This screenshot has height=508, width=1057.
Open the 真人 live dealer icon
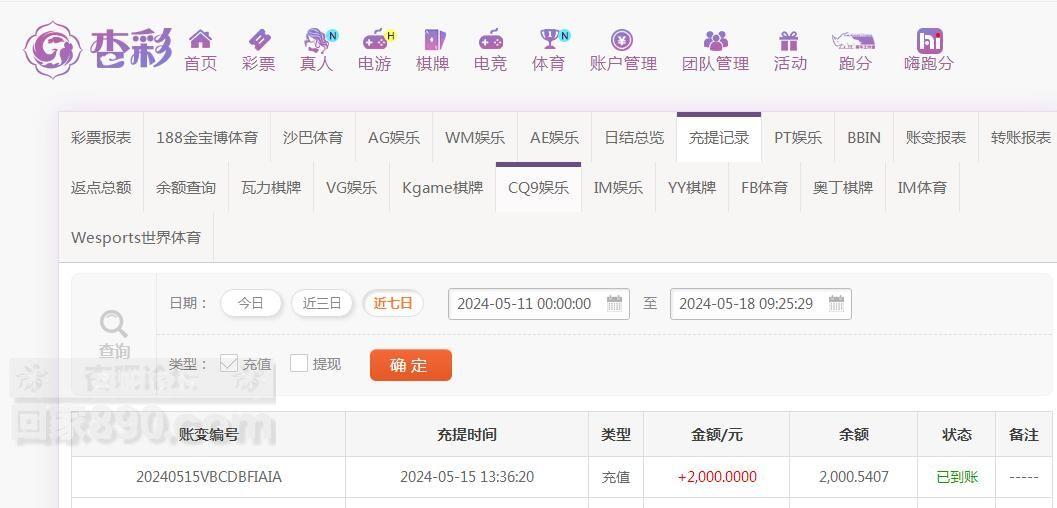point(318,40)
